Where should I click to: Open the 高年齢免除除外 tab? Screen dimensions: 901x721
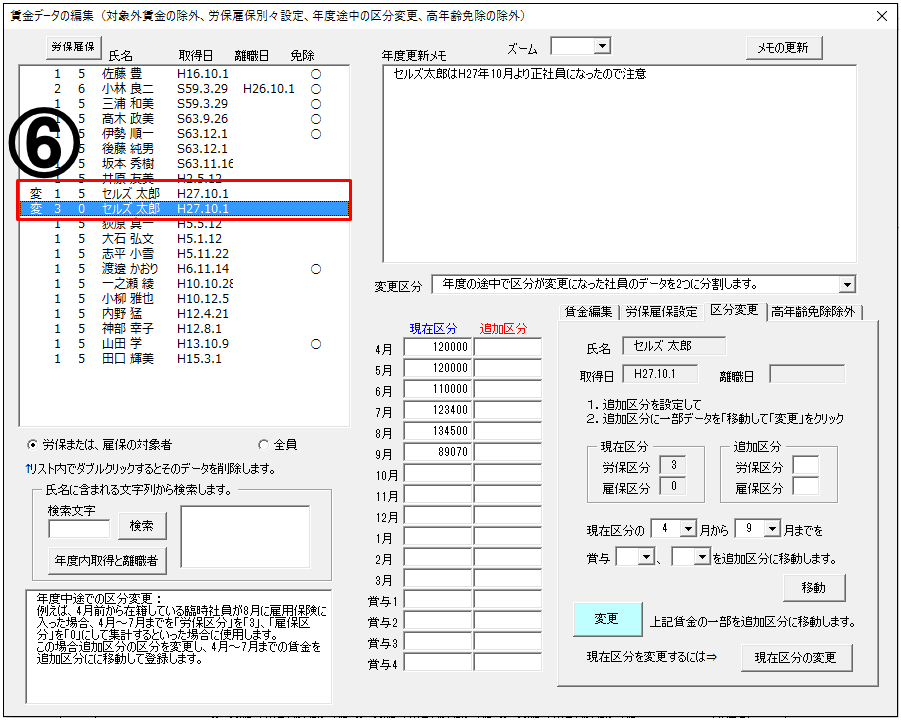[813, 311]
